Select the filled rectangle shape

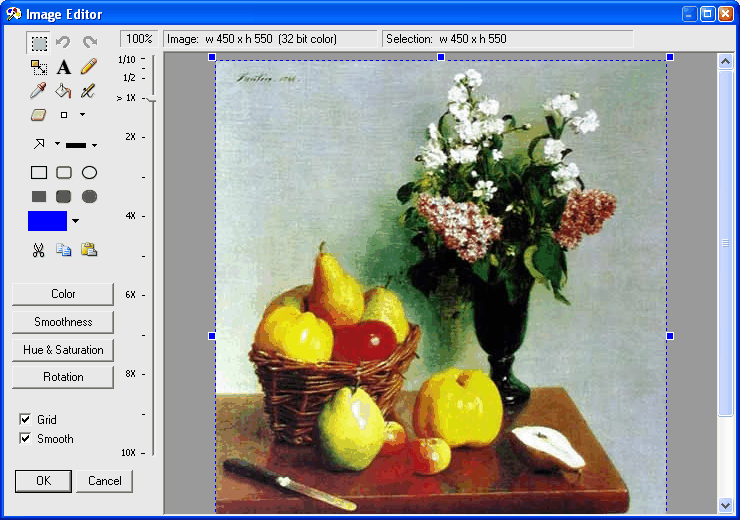pyautogui.click(x=39, y=196)
